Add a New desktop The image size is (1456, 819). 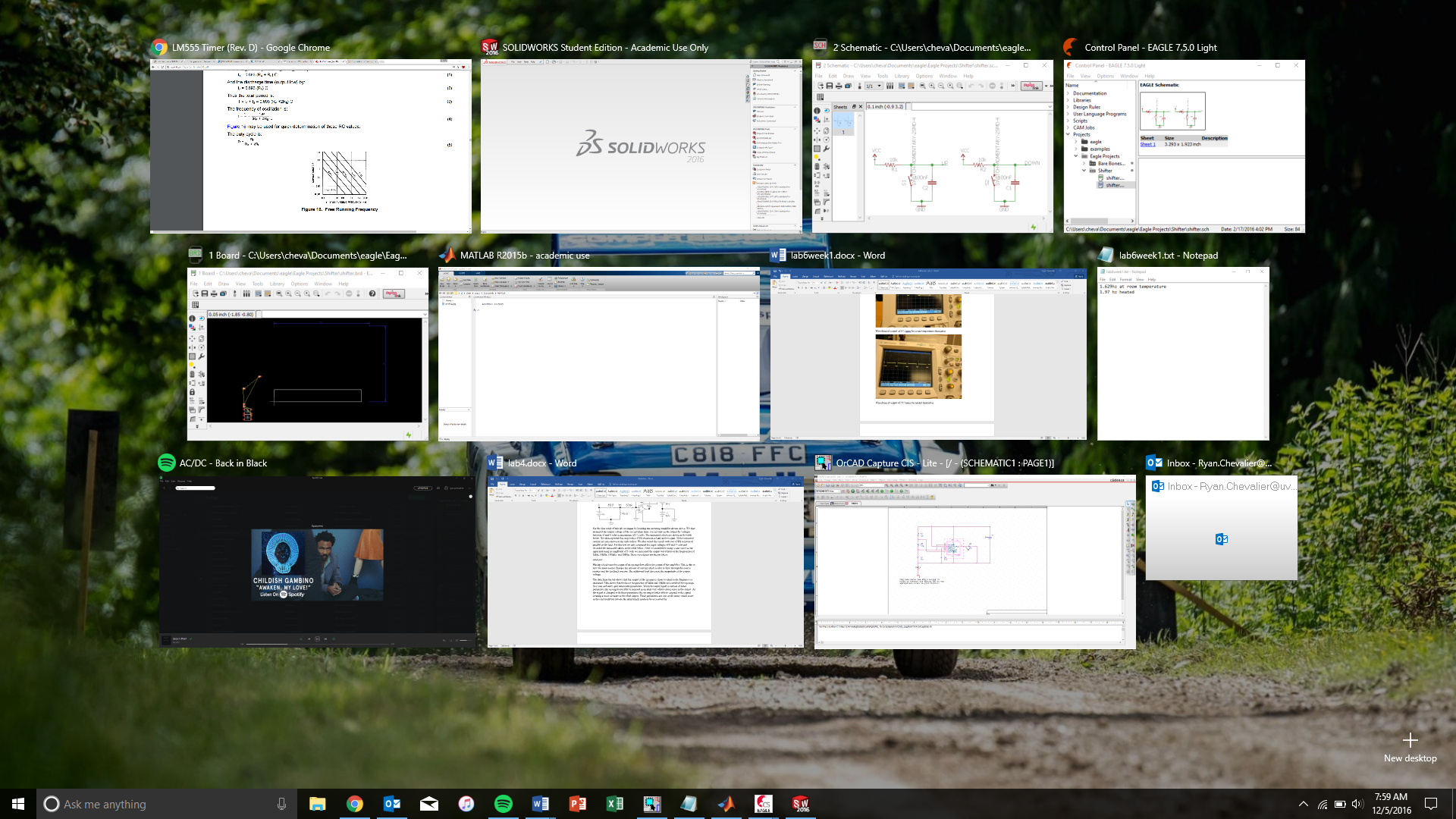coord(1410,747)
